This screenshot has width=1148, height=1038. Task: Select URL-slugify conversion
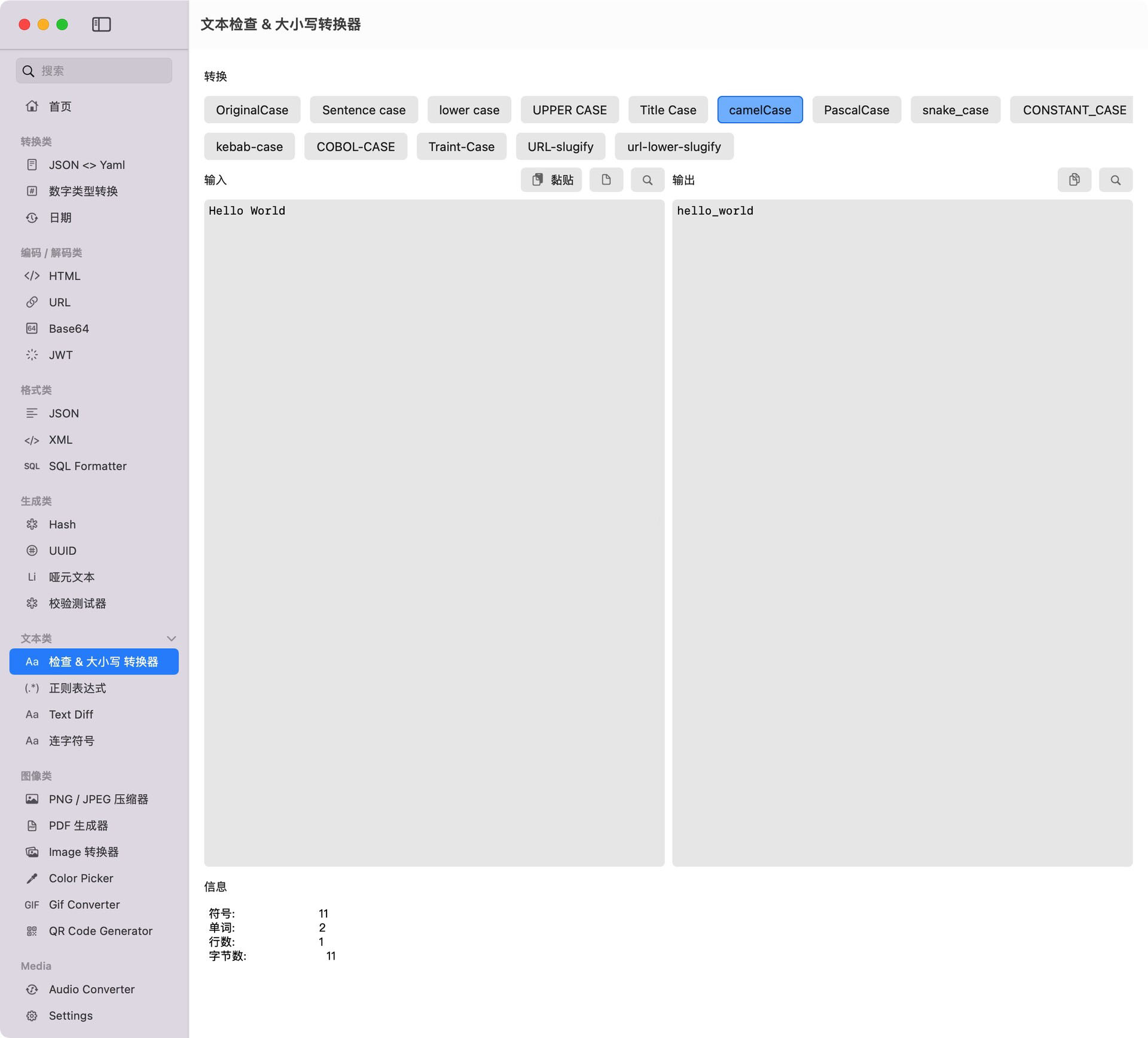[560, 146]
